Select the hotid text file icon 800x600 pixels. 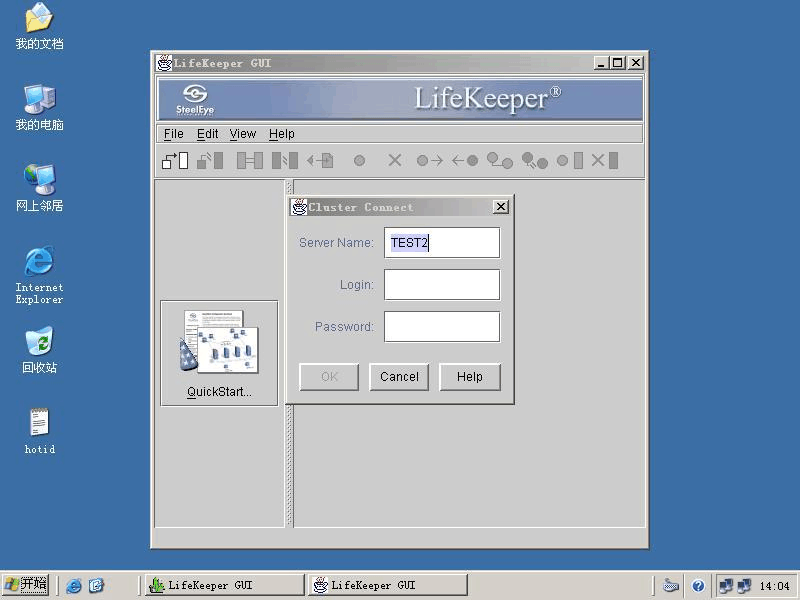(39, 431)
